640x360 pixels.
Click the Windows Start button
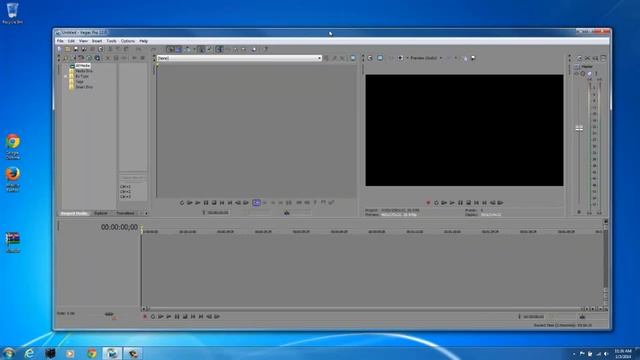pos(9,353)
